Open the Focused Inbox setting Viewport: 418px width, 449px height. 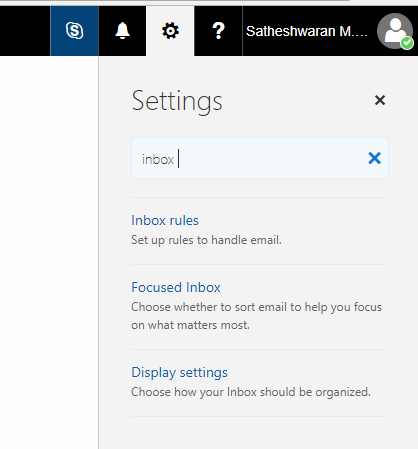pyautogui.click(x=176, y=287)
